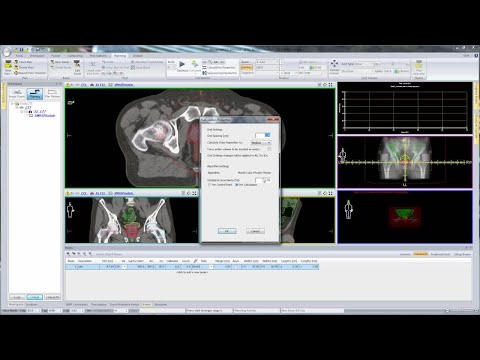Open the Output ribbon tab
The height and width of the screenshot is (360, 480).
(x=138, y=56)
